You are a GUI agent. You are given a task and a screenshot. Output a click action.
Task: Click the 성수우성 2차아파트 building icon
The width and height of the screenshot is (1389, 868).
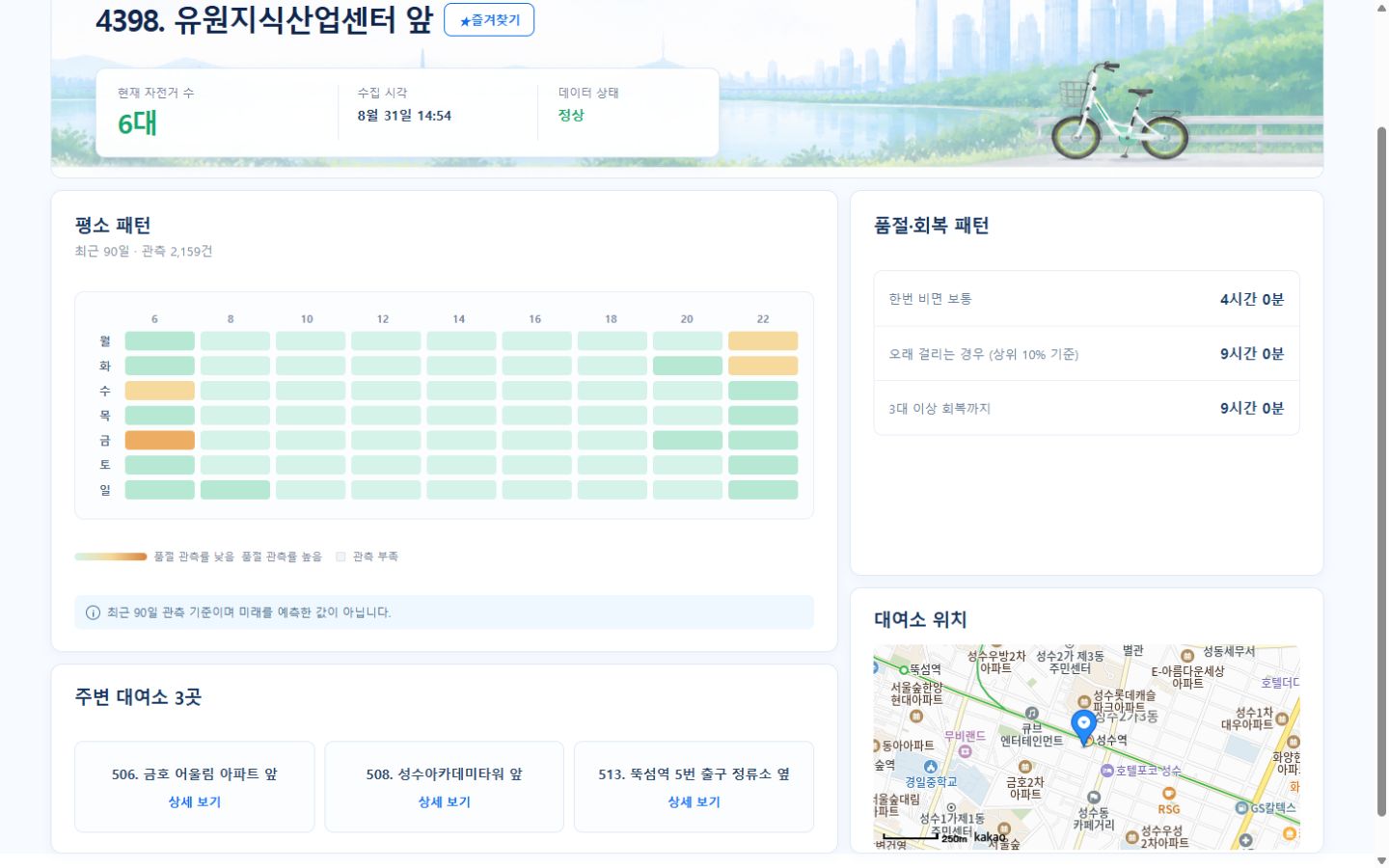1132,837
